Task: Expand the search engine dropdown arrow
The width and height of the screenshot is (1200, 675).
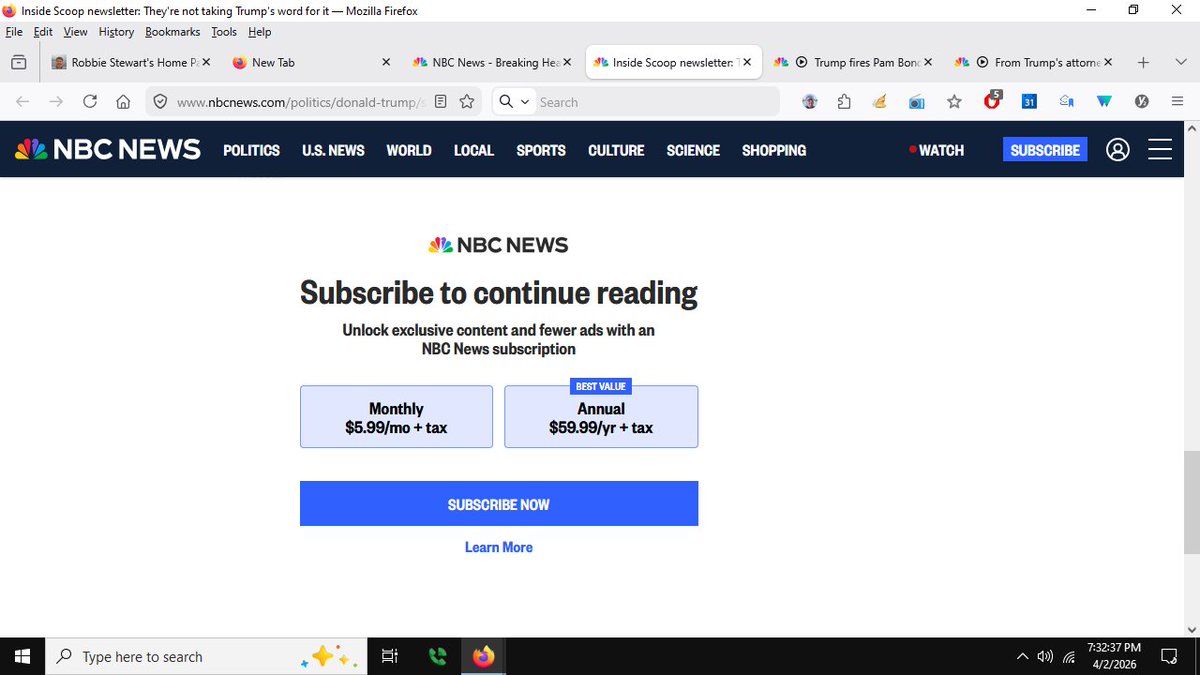Action: (x=524, y=102)
